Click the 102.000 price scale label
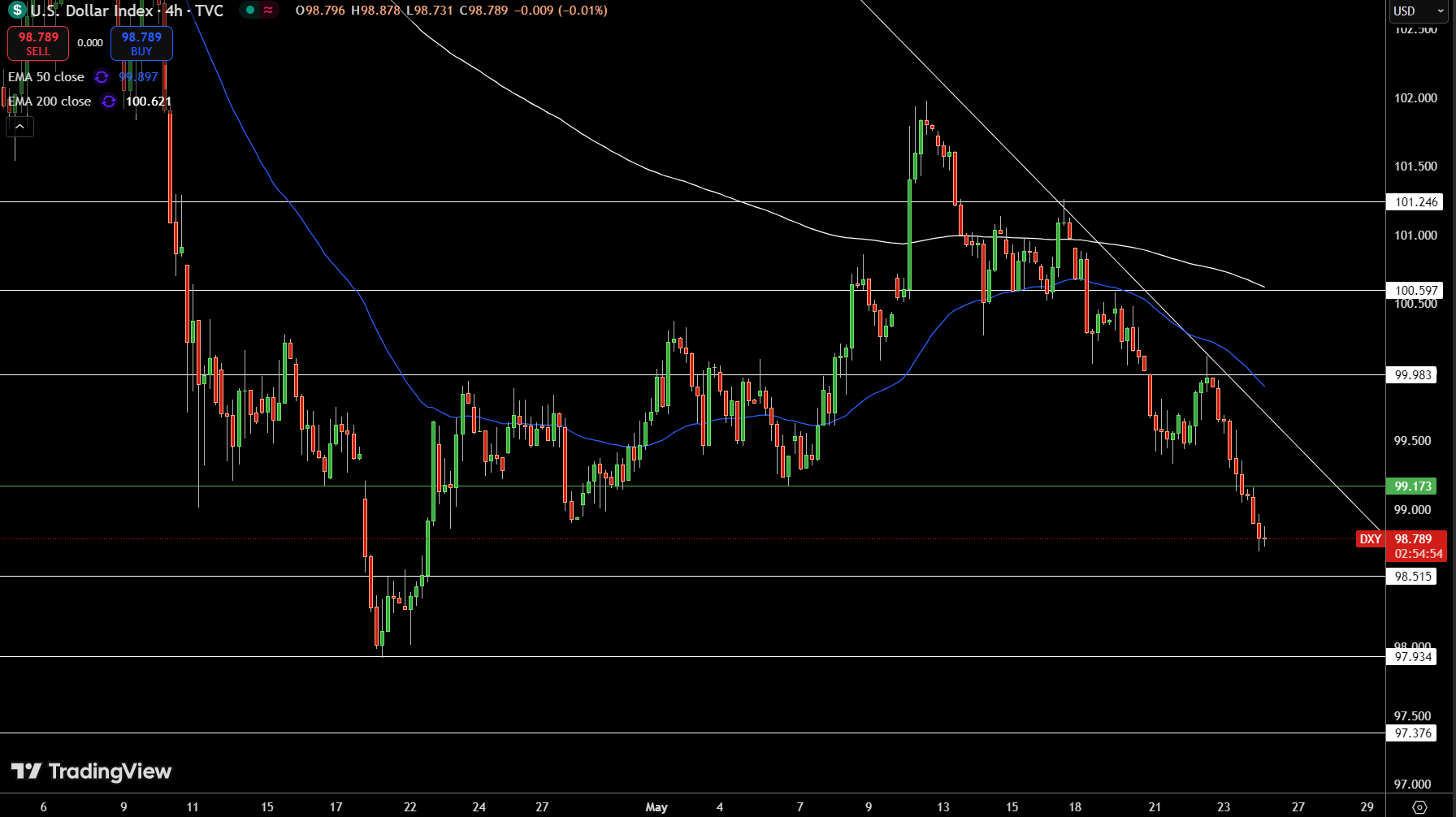The height and width of the screenshot is (817, 1456). [x=1415, y=98]
